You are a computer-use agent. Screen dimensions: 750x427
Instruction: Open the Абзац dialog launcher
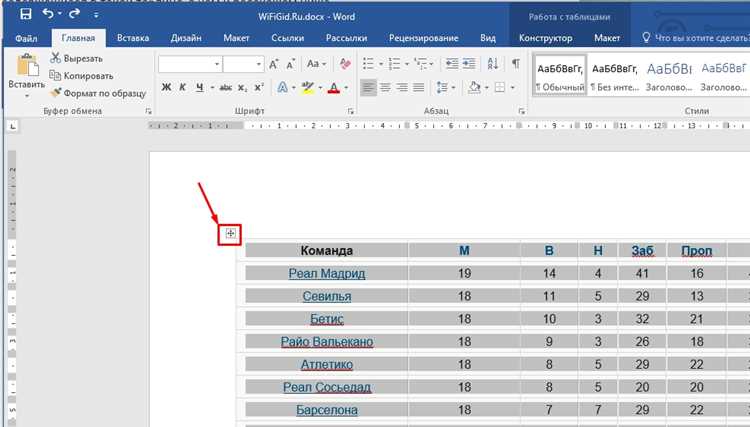[x=521, y=111]
